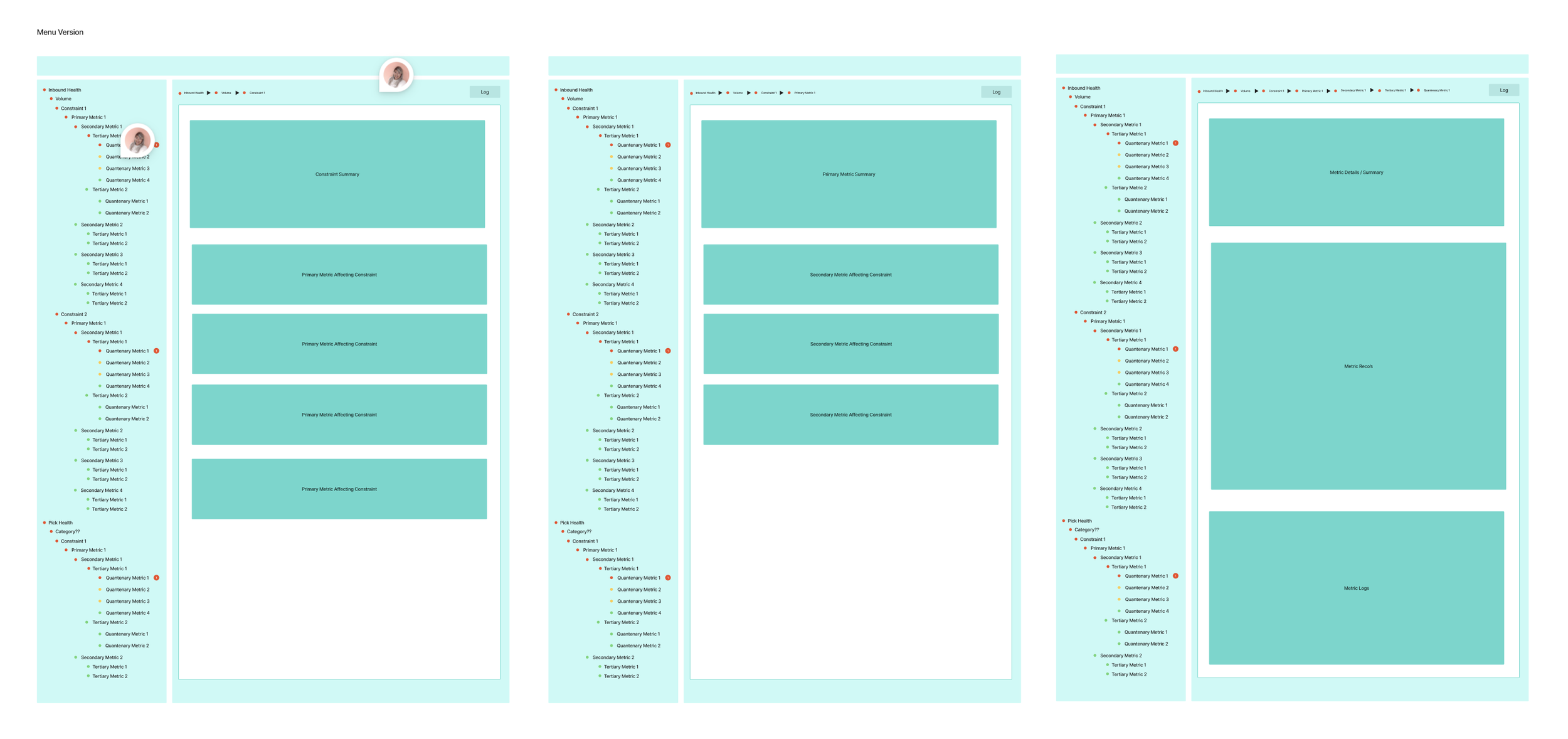Select Volume in the right mockup tree
This screenshot has width=1568, height=739.
click(1082, 97)
